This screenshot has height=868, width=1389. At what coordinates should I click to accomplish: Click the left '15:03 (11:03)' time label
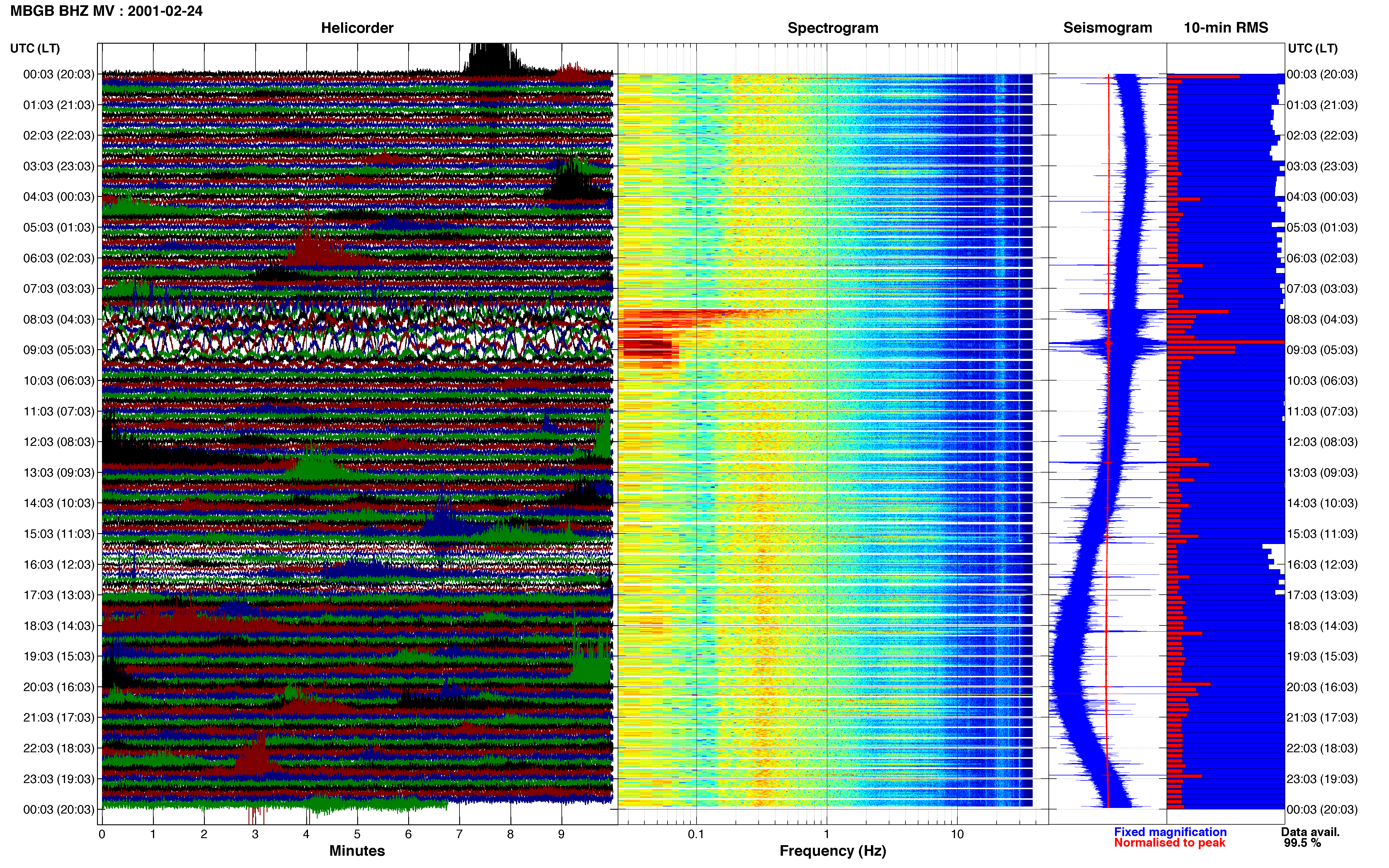coord(59,534)
